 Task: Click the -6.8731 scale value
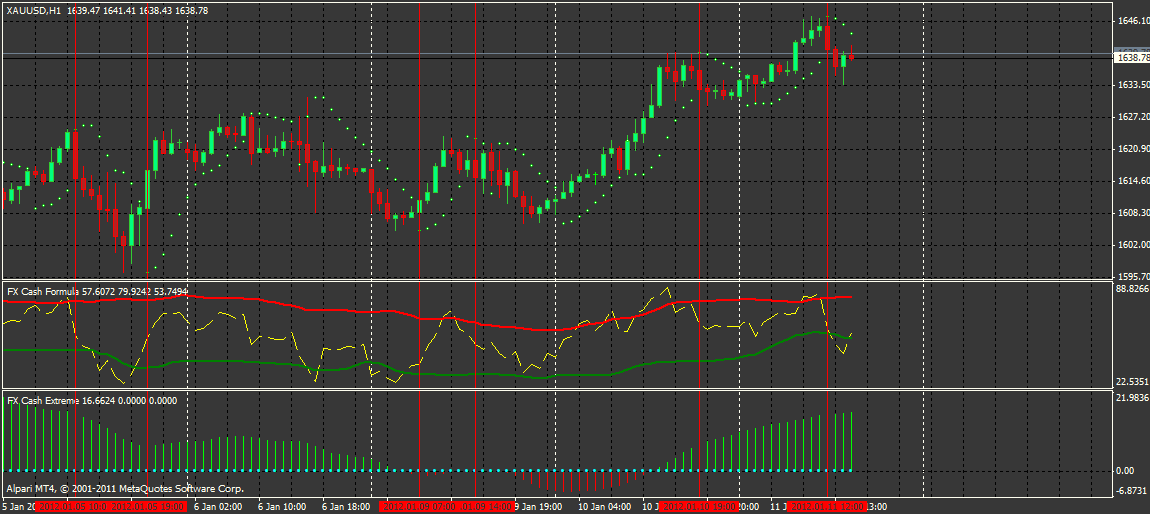click(x=1131, y=490)
